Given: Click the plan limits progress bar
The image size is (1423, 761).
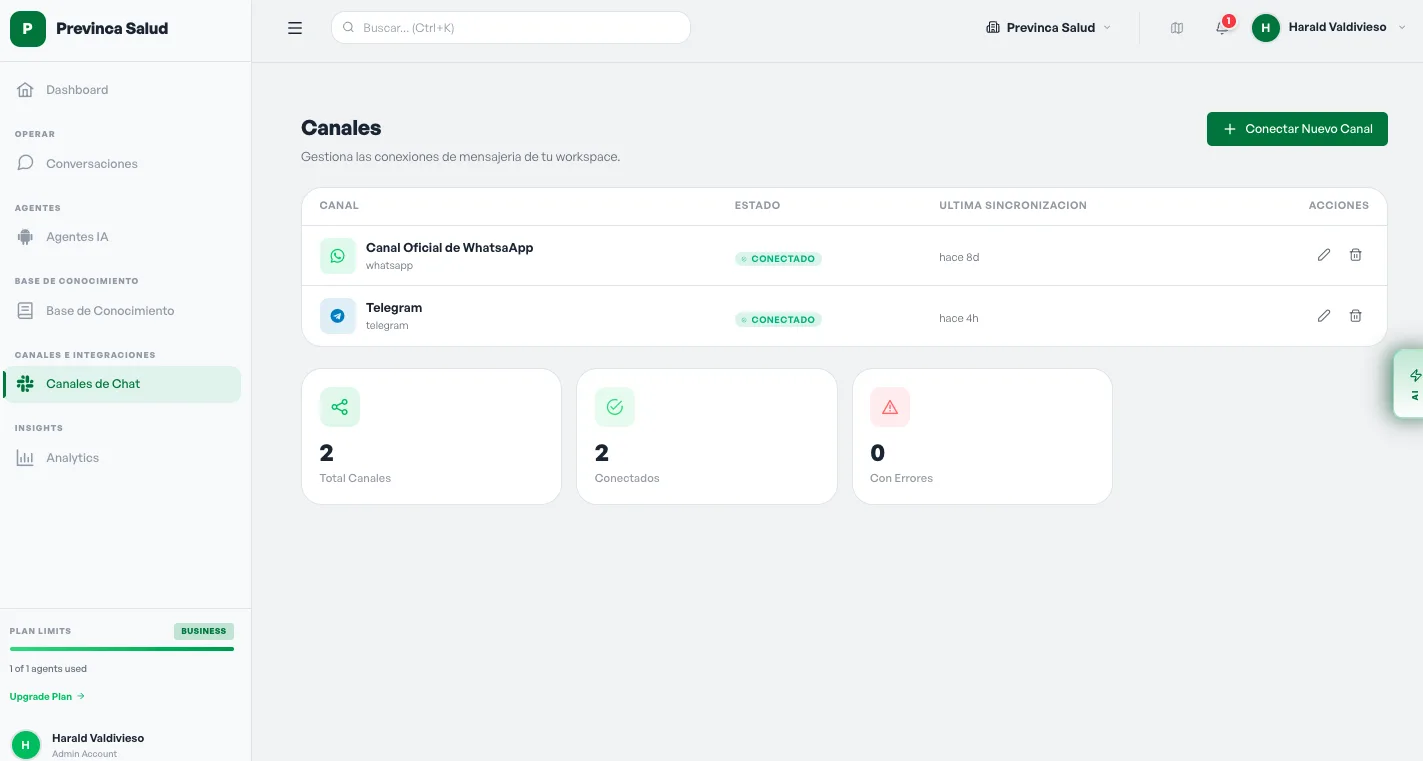Looking at the screenshot, I should (x=122, y=649).
